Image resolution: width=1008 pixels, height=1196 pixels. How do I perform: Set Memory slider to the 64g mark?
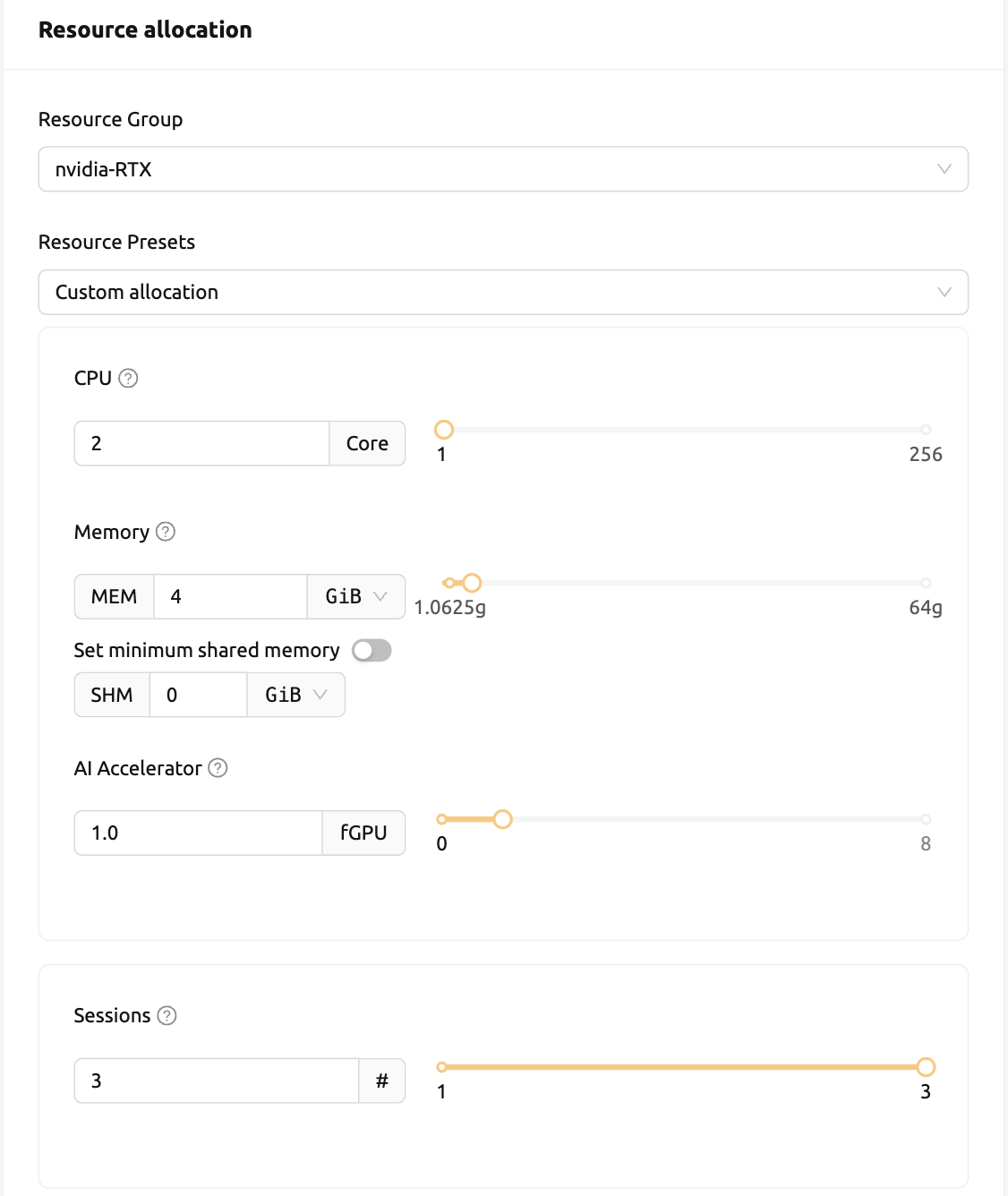[926, 583]
